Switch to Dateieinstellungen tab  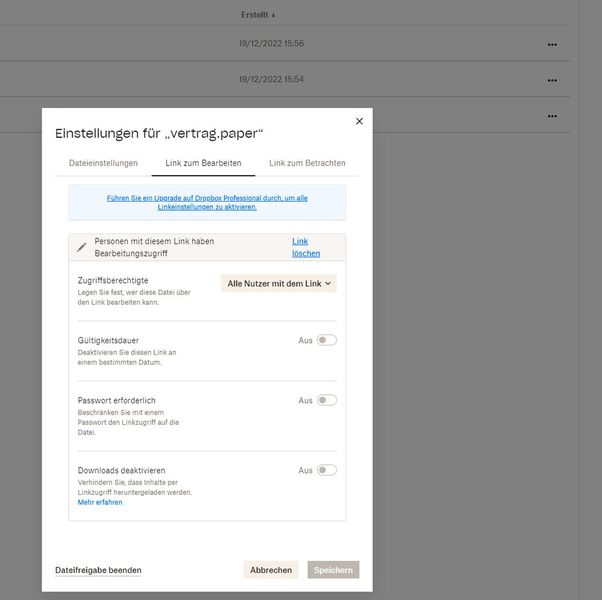pyautogui.click(x=103, y=163)
